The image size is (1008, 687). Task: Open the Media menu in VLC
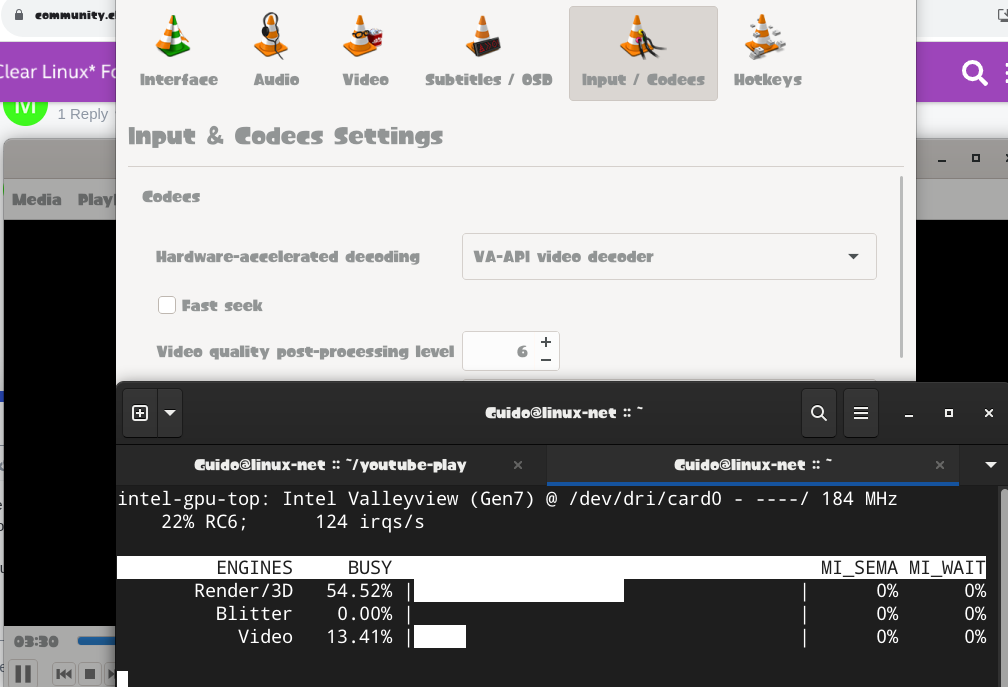click(37, 200)
